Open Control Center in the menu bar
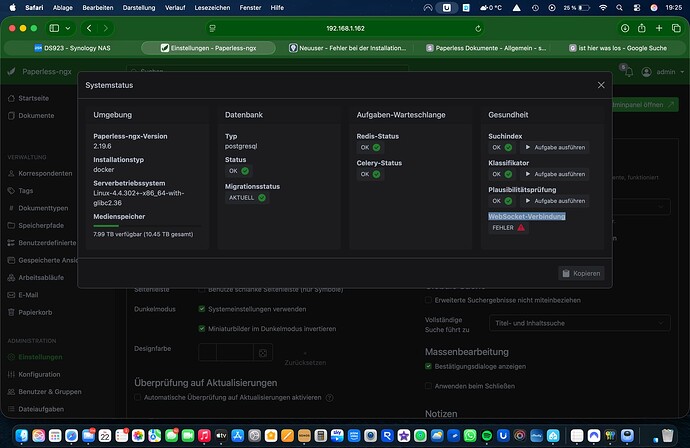Image resolution: width=690 pixels, height=448 pixels. [637, 7]
